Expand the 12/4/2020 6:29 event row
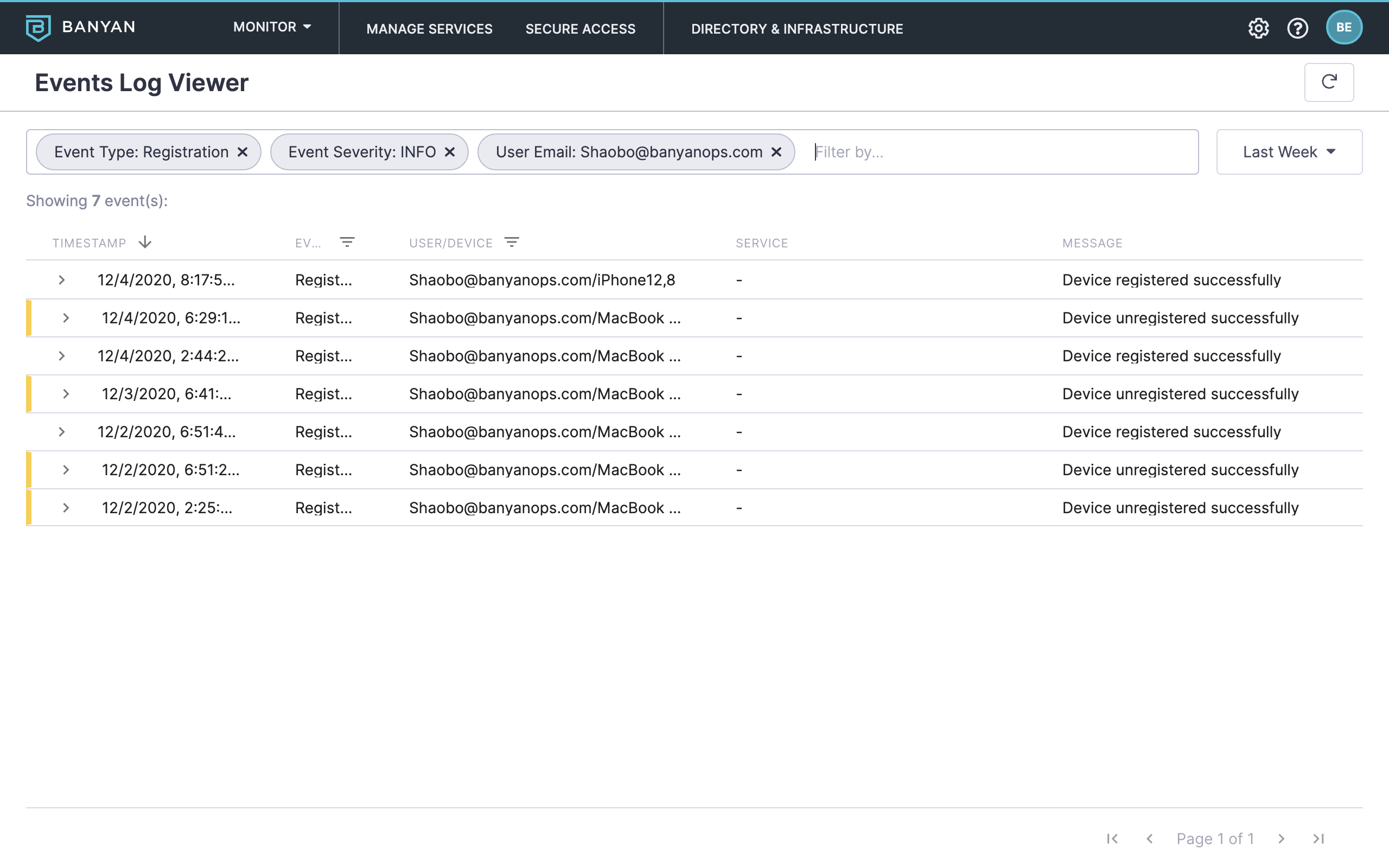This screenshot has width=1389, height=868. tap(66, 318)
